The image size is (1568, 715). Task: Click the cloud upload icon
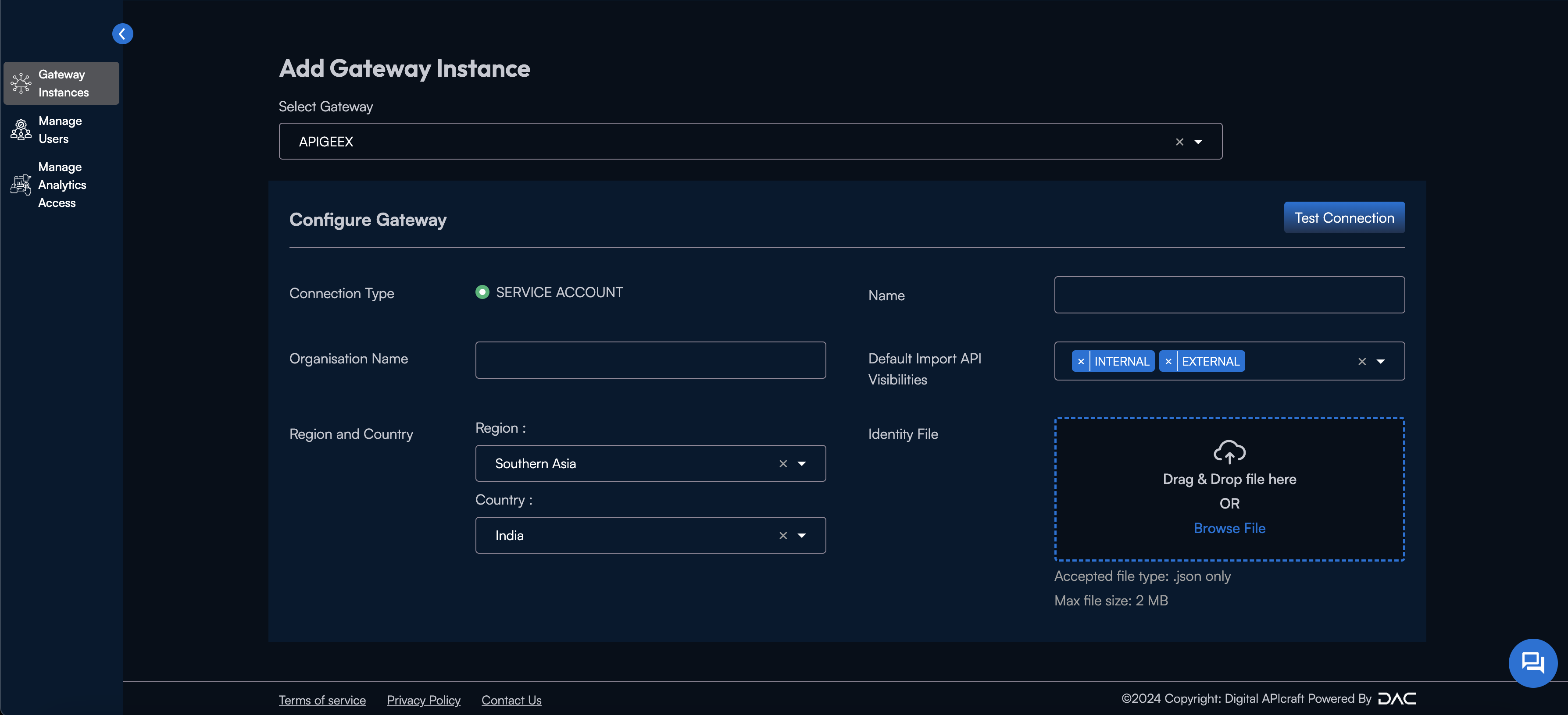coord(1229,452)
